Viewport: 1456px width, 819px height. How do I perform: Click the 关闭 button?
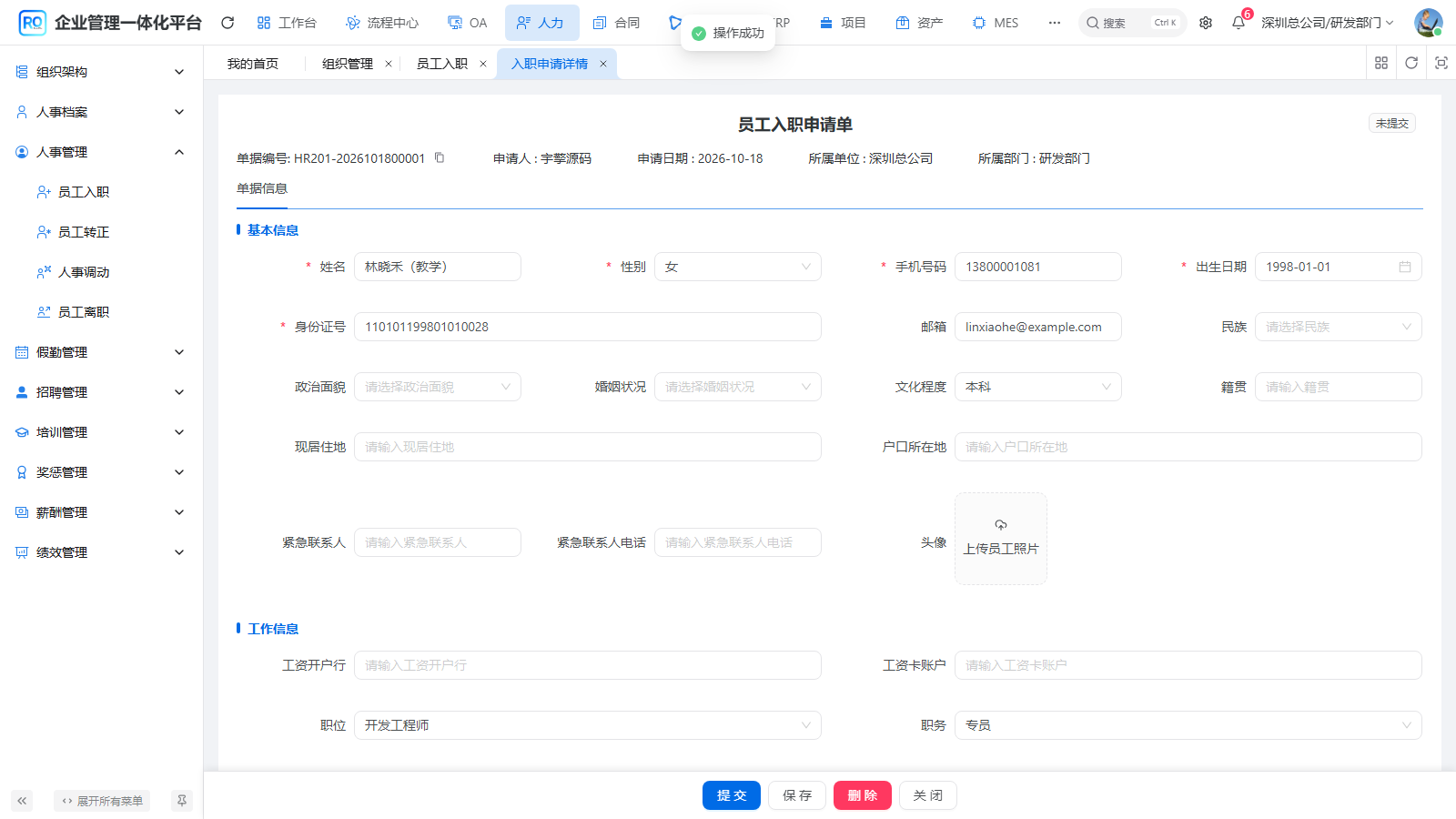tap(928, 795)
